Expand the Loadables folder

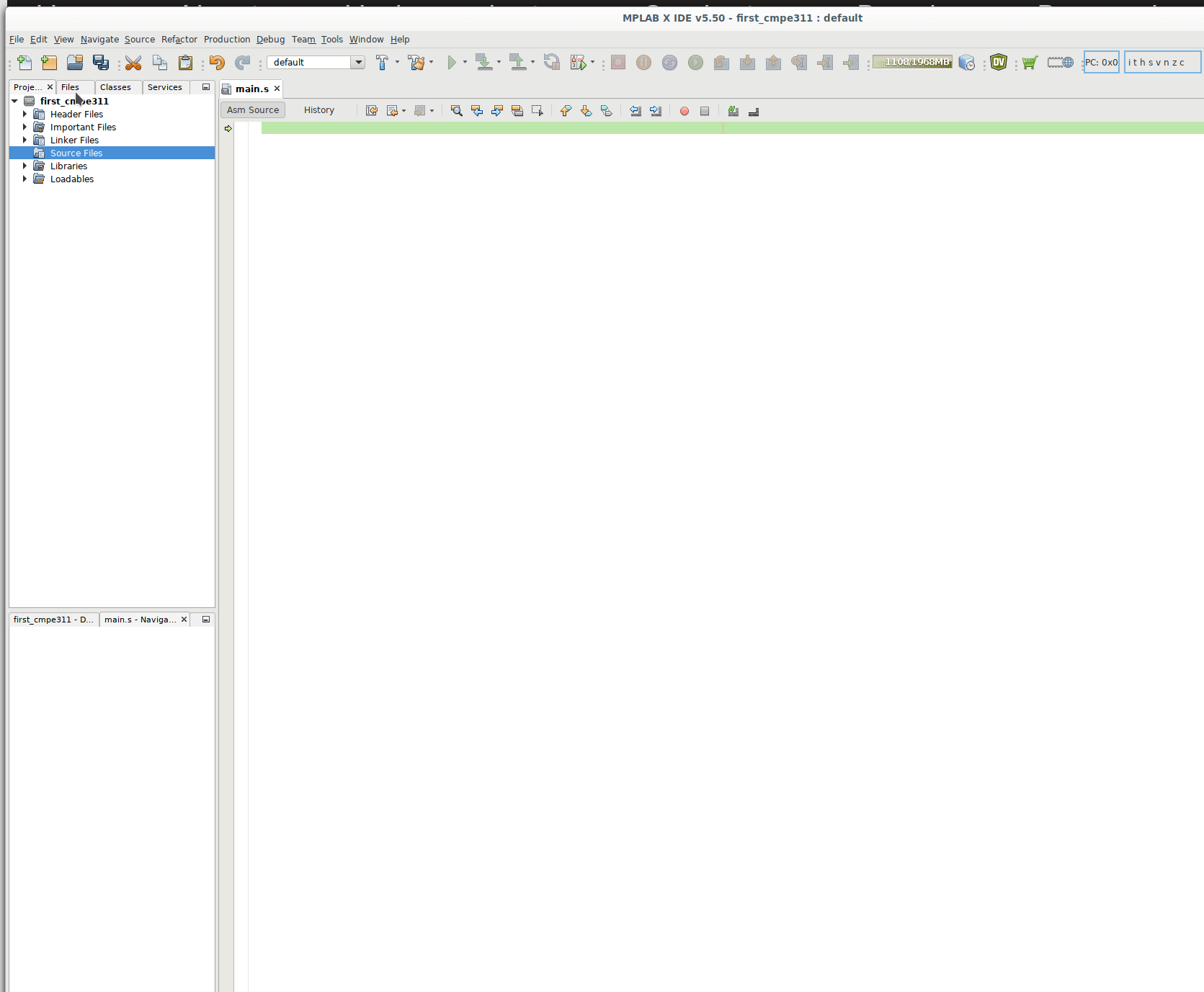(x=24, y=179)
